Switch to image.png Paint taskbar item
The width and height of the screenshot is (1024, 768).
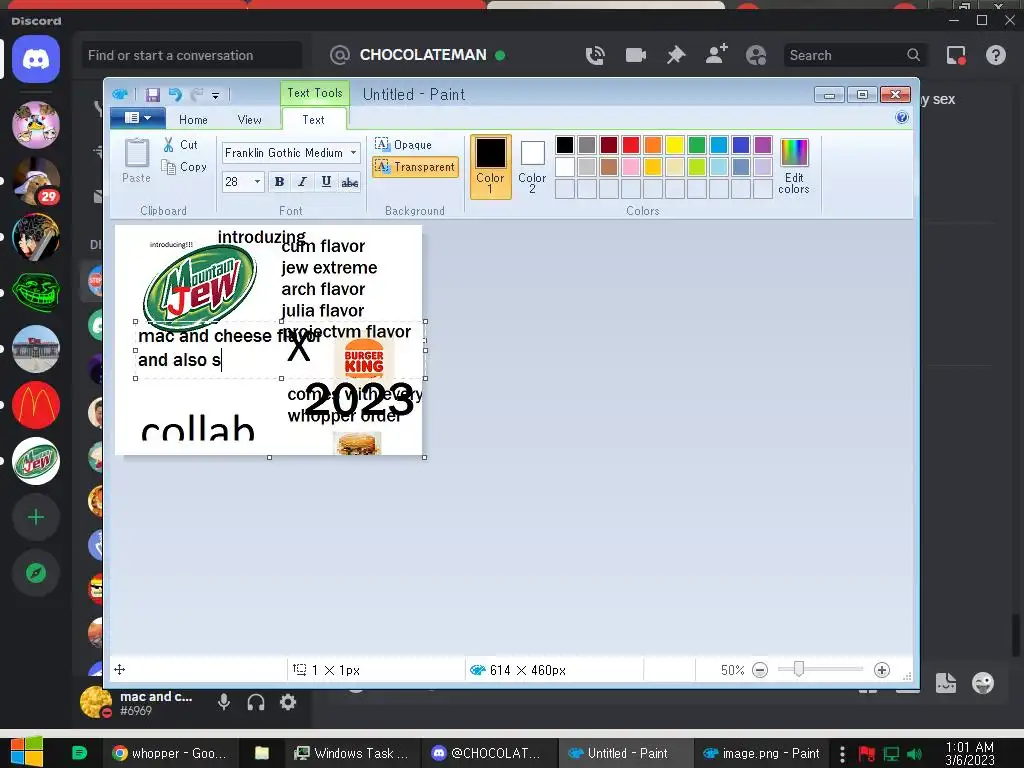click(761, 753)
